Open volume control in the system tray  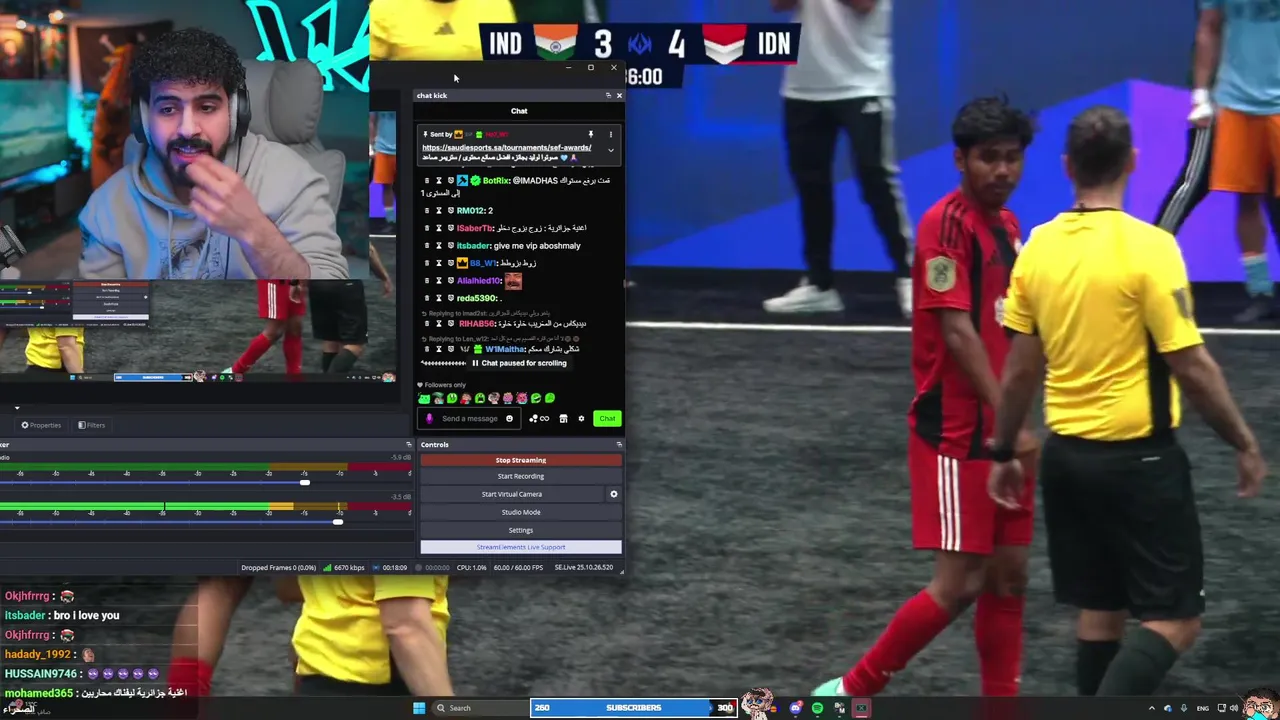click(1234, 708)
